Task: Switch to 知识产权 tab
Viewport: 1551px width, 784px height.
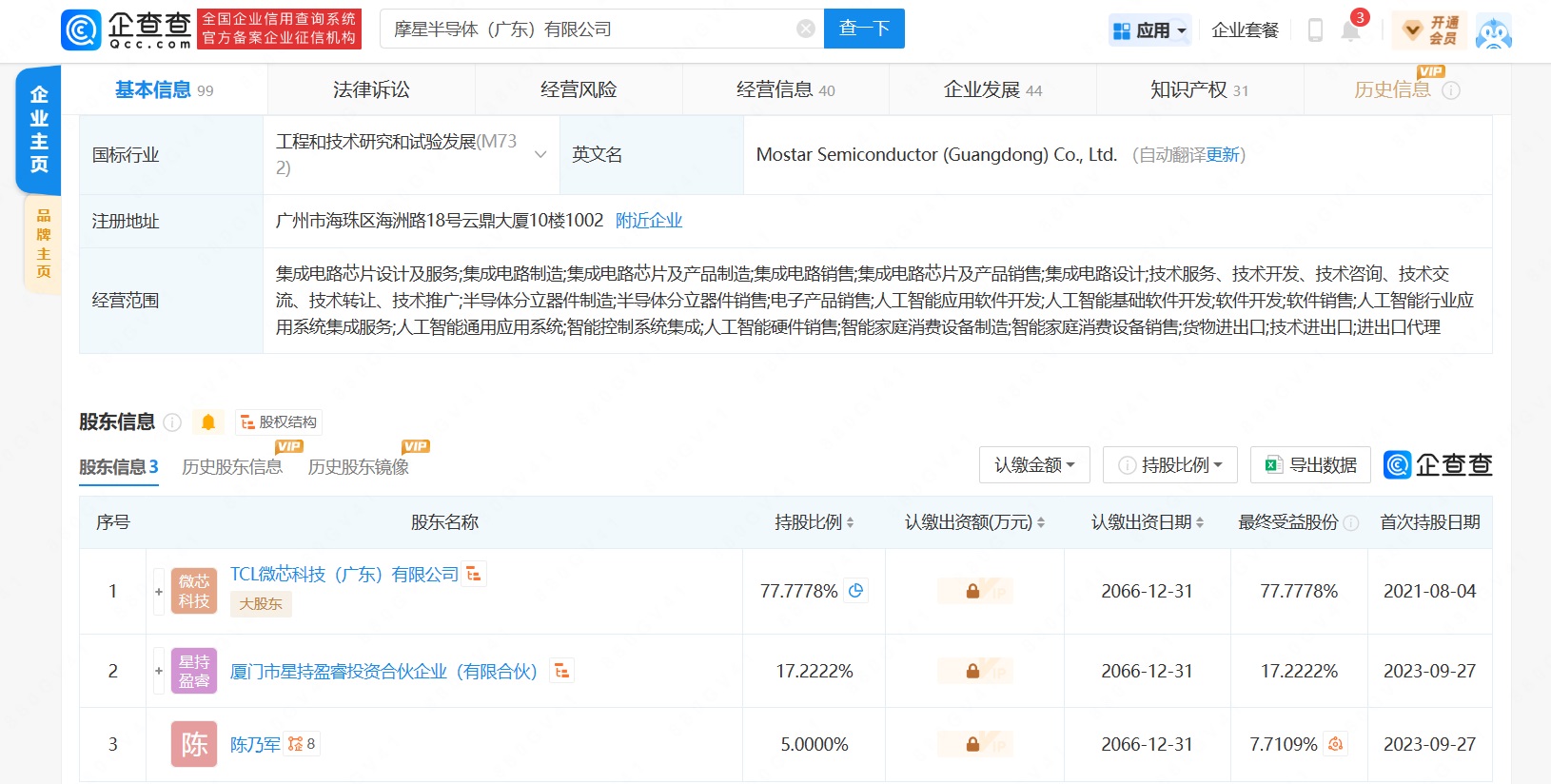Action: 1199,89
